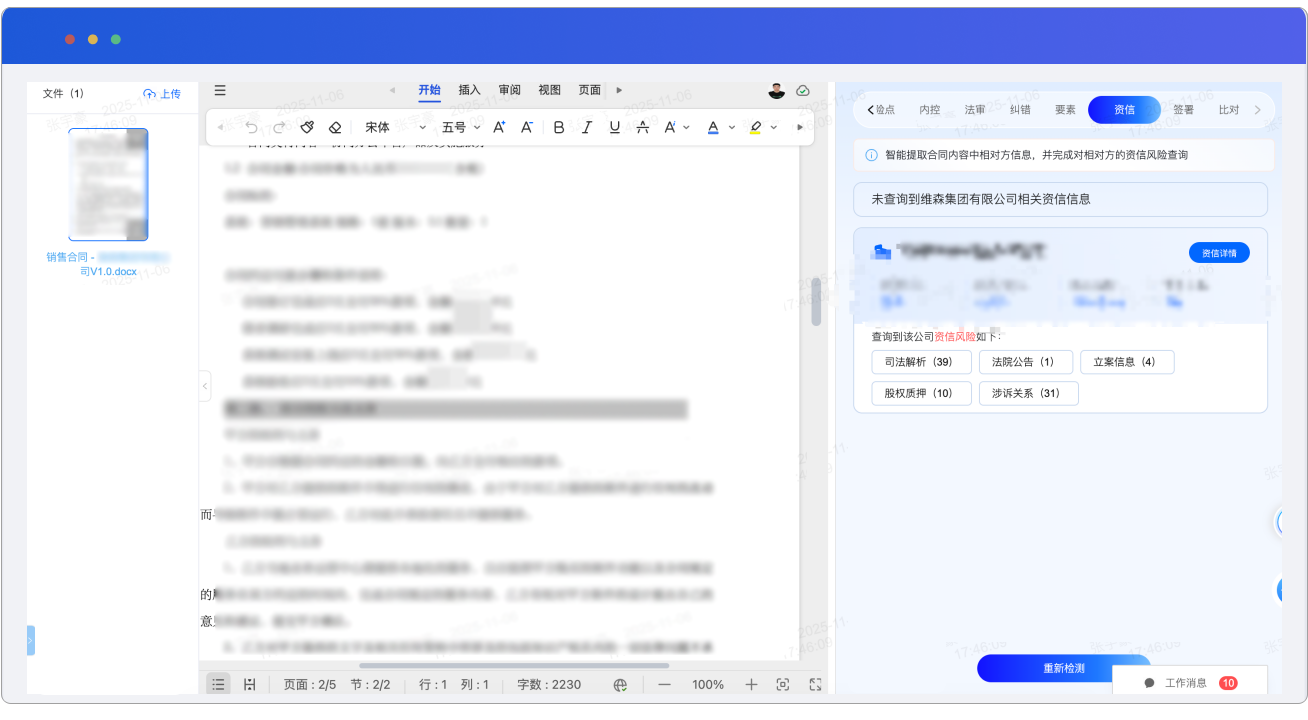Apply the text effects A icon

(670, 127)
